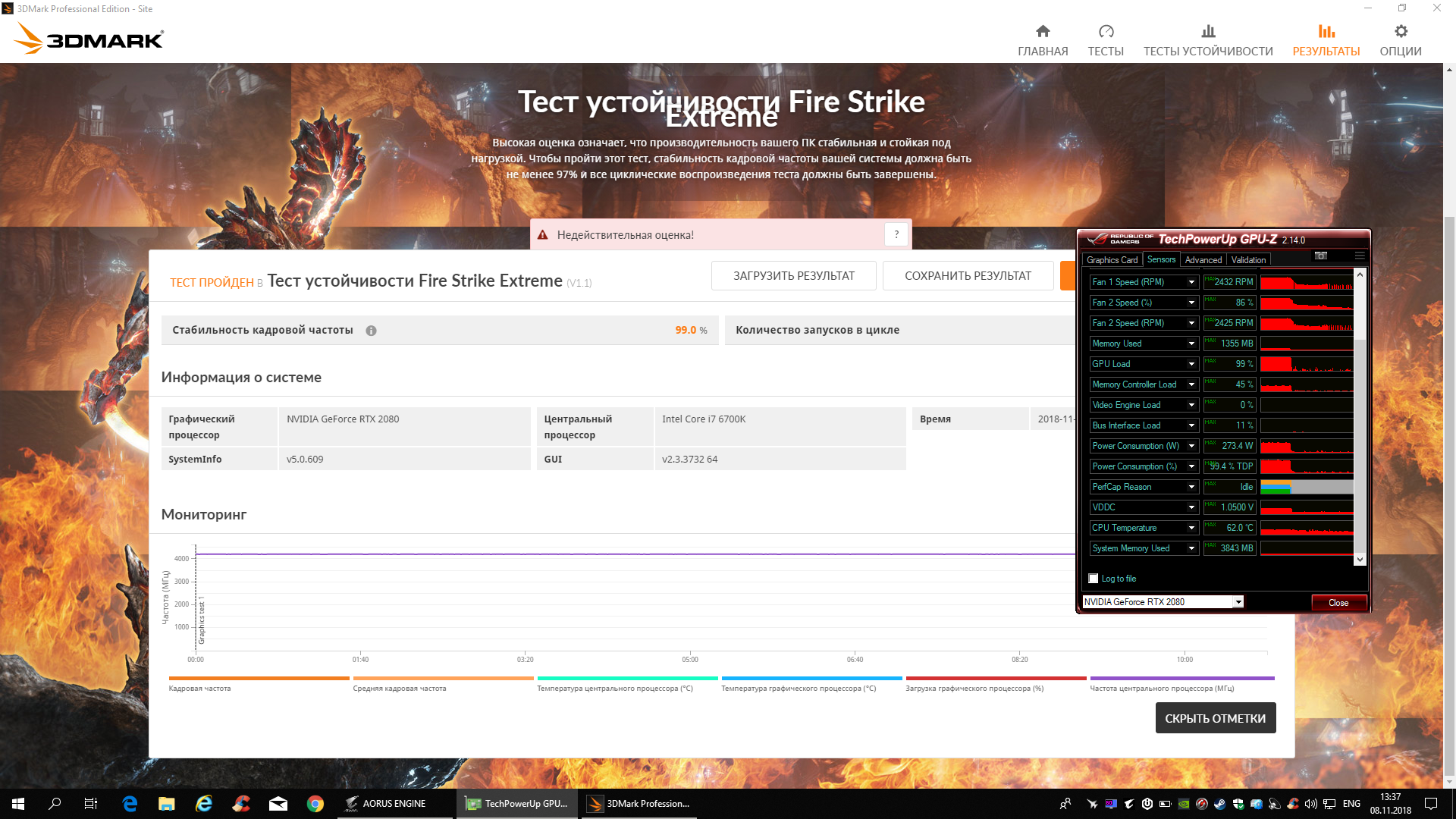This screenshot has width=1456, height=819.
Task: Open the PerfCap Reason sensor dropdown
Action: (x=1191, y=487)
